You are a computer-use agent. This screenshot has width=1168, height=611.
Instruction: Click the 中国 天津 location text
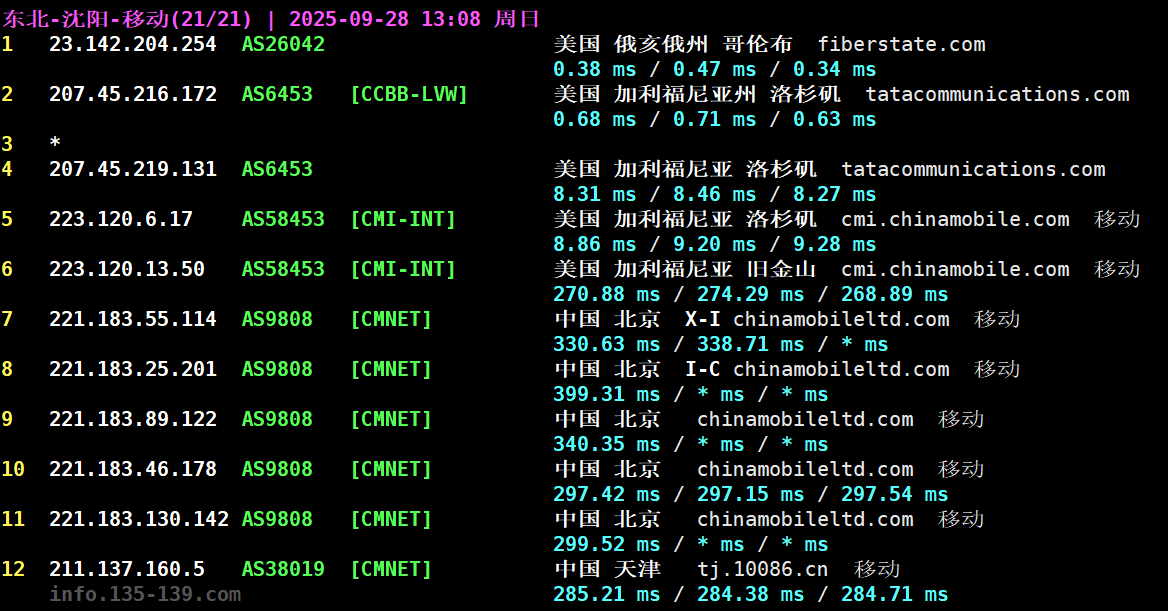[x=607, y=570]
